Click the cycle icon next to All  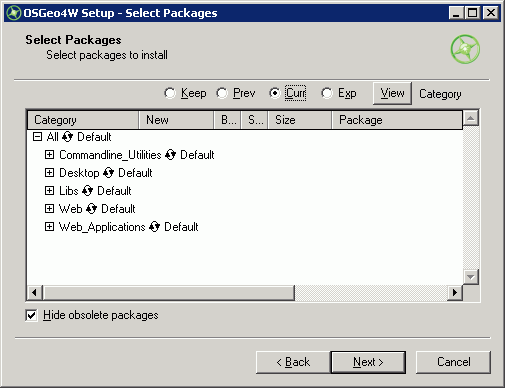pos(68,137)
